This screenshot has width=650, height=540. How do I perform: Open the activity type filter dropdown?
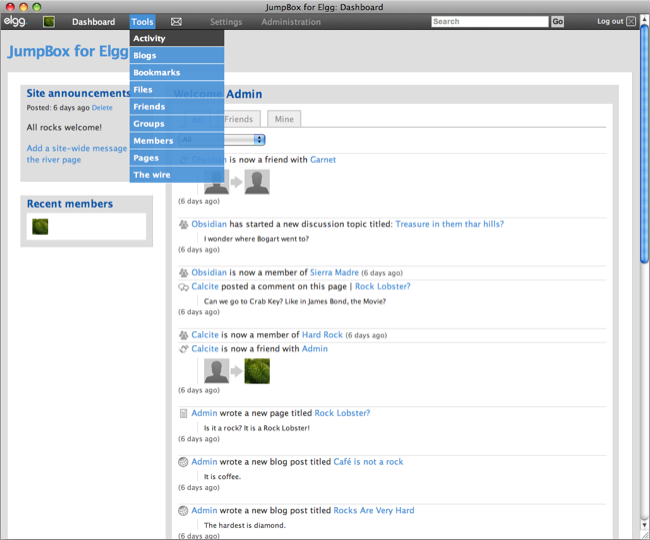pyautogui.click(x=222, y=140)
